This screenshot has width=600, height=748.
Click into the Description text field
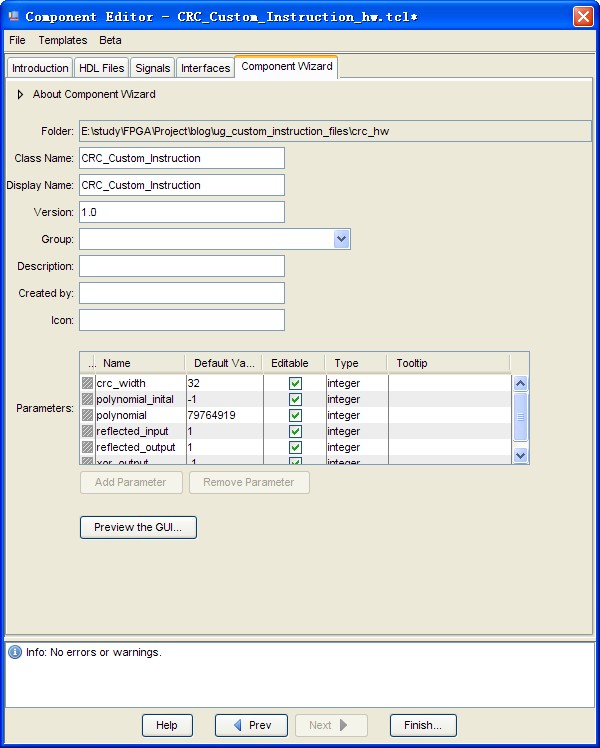(182, 266)
